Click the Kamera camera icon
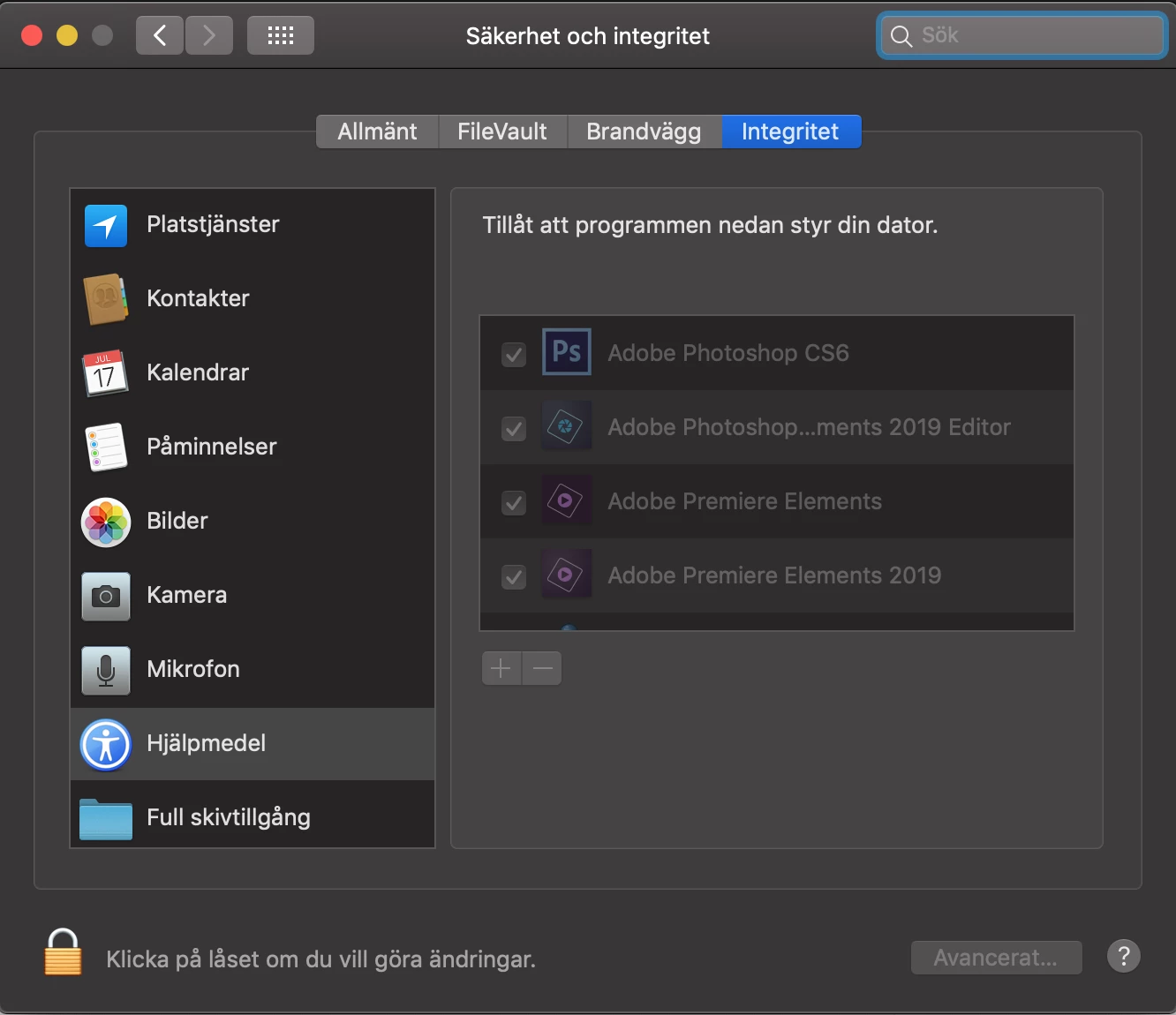The image size is (1176, 1015). pos(106,596)
